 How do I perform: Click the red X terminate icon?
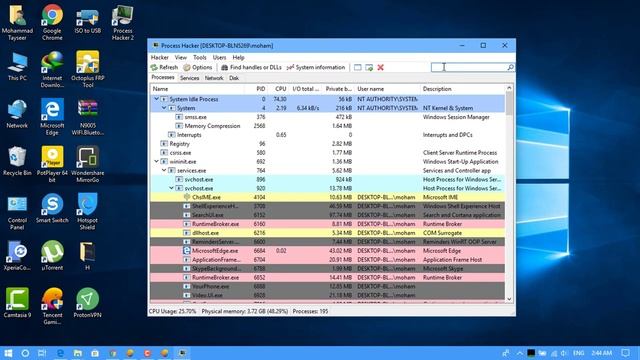pos(380,67)
